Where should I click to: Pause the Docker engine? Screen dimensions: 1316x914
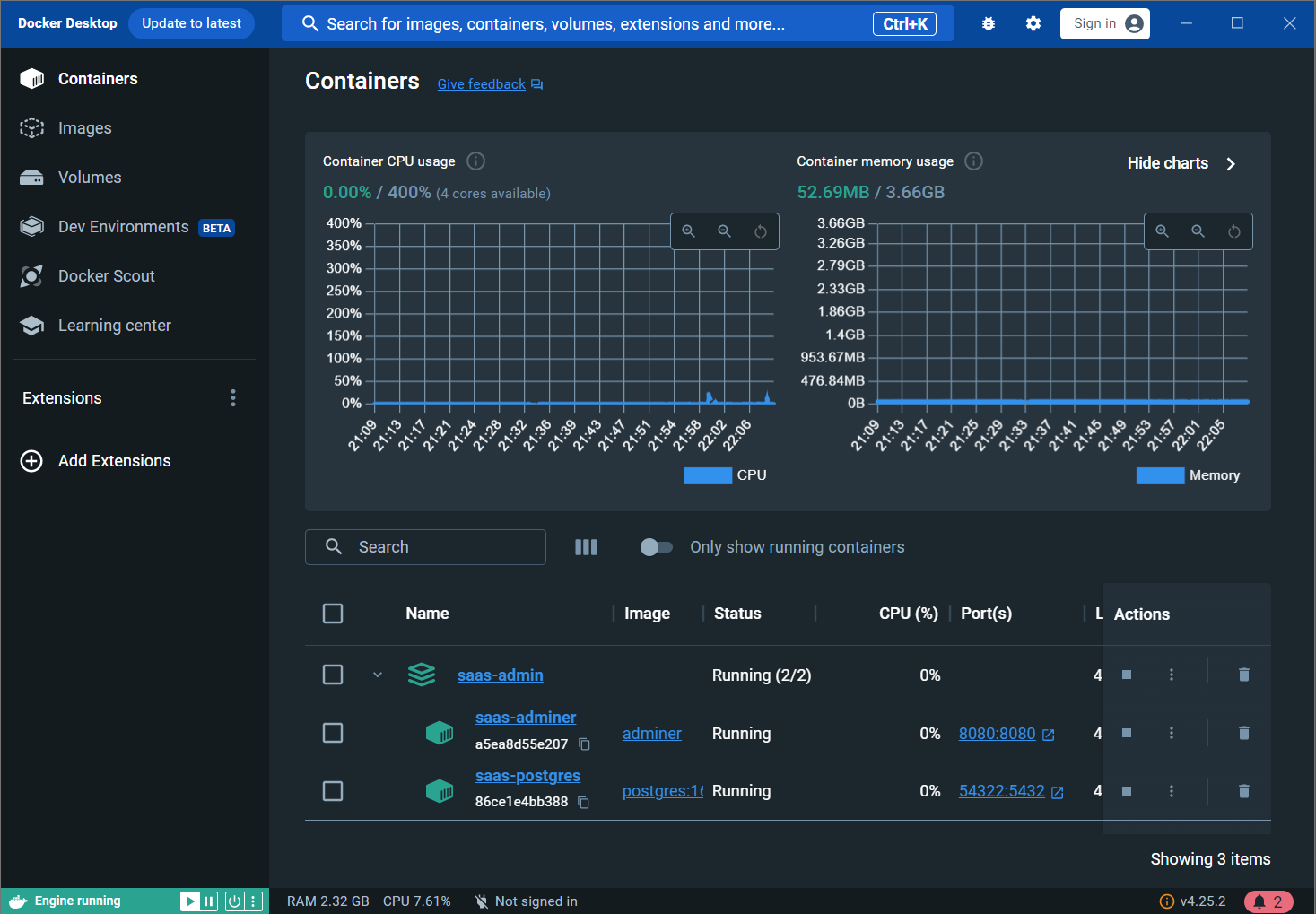click(x=209, y=901)
